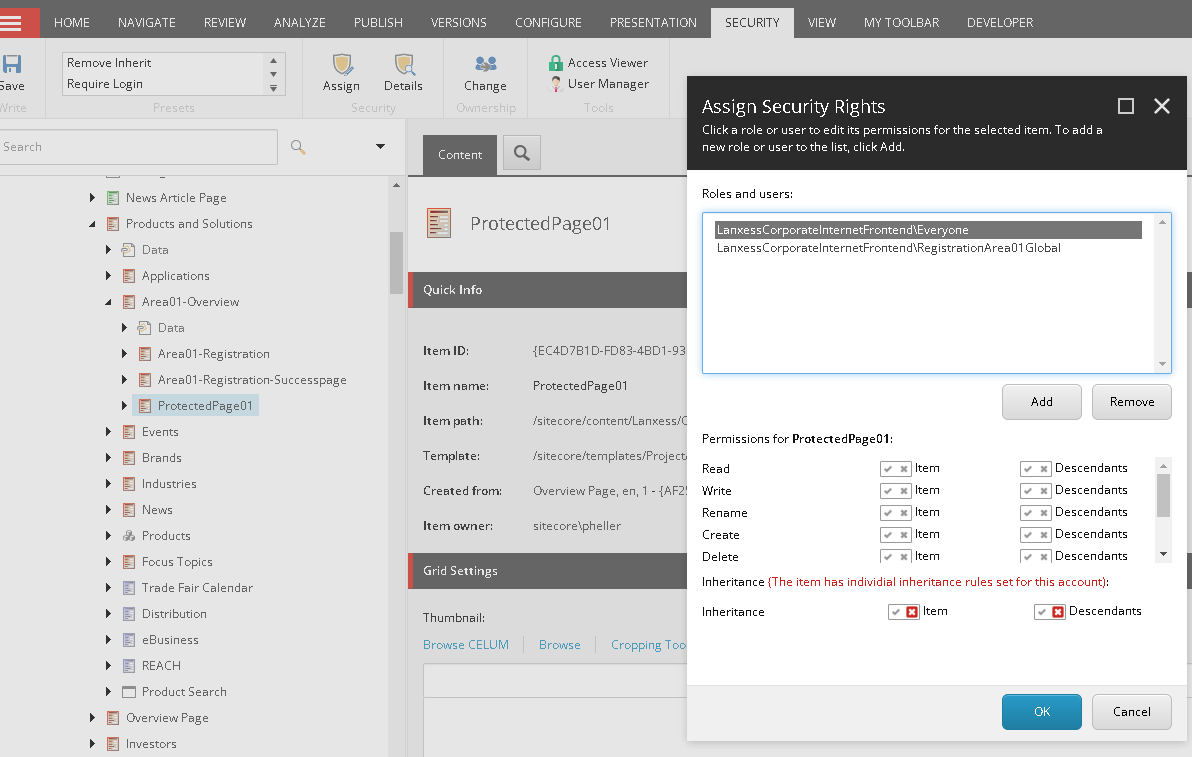This screenshot has width=1192, height=757.
Task: Open Access Viewer tool
Action: point(599,63)
